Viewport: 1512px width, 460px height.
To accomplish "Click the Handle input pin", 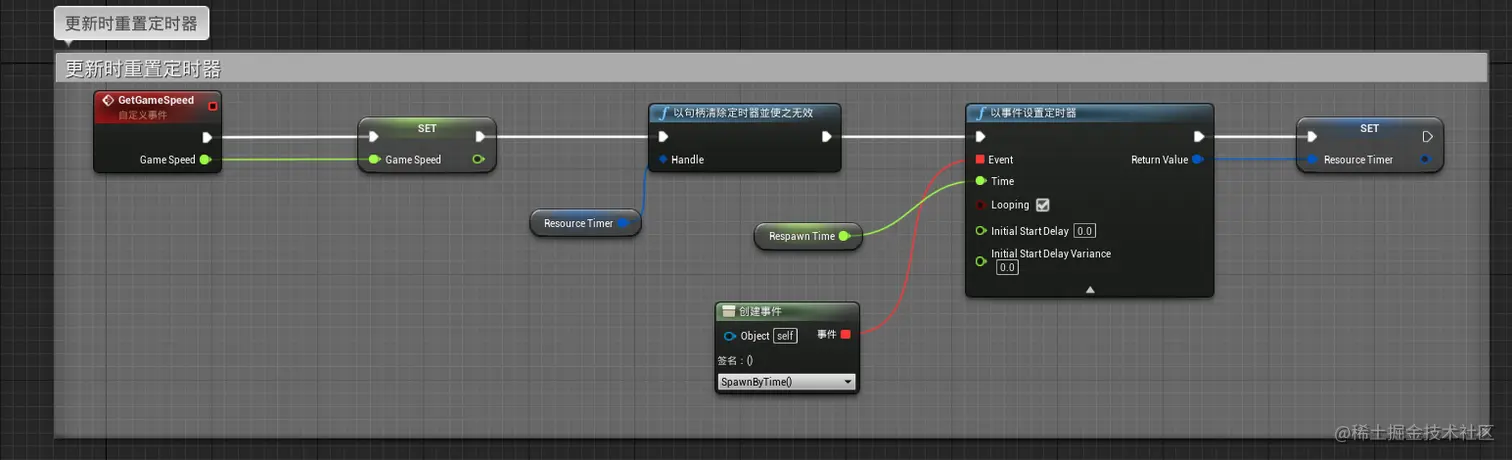I will 662,159.
